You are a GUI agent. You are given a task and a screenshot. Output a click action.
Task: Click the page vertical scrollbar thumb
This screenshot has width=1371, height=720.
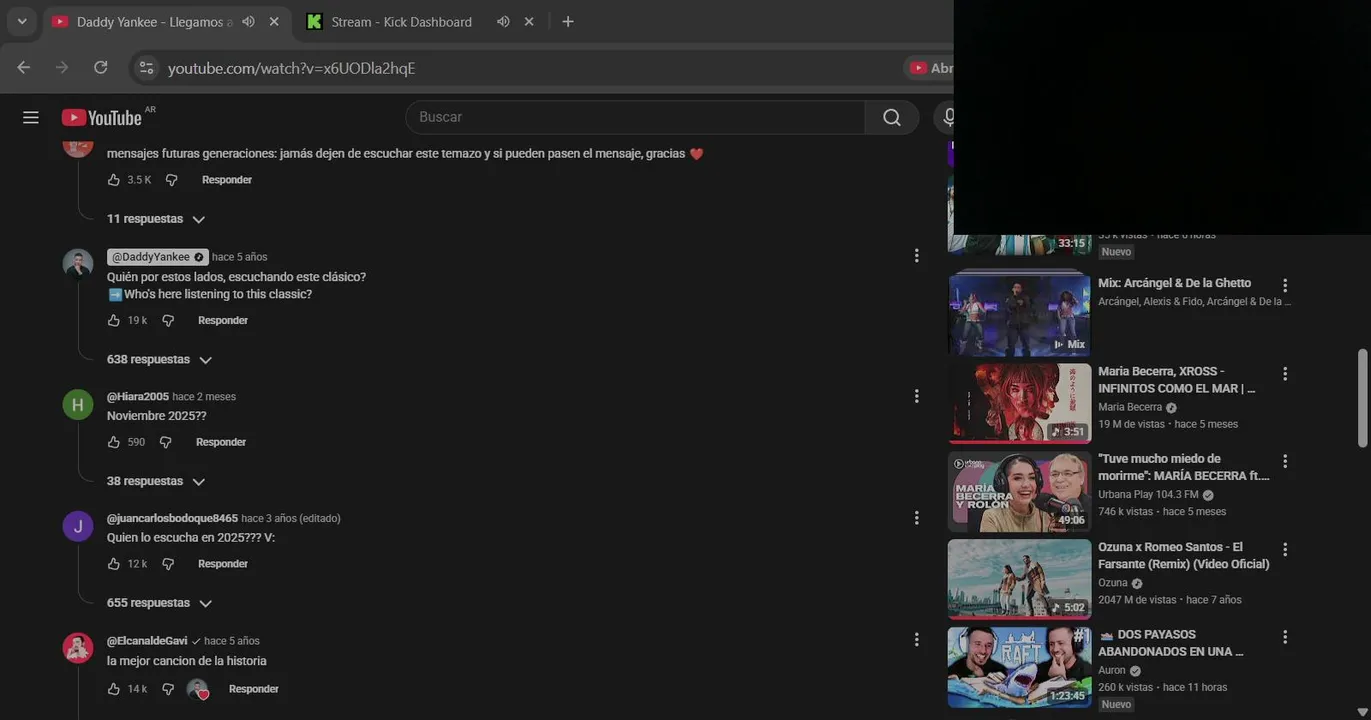click(x=1362, y=397)
